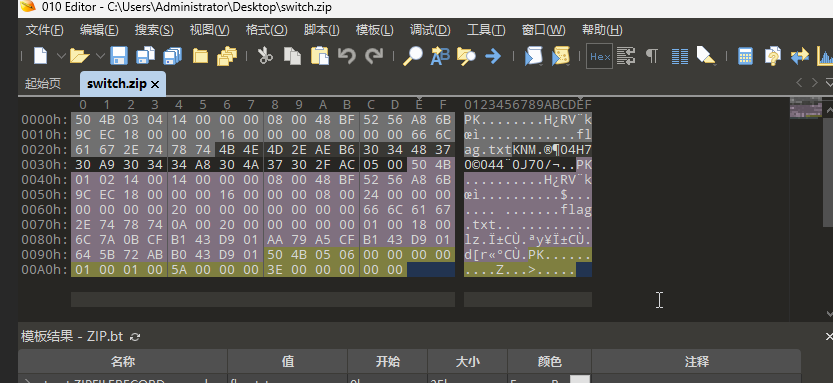Close the 模板结果 panel
This screenshot has width=833, height=383.
point(829,337)
